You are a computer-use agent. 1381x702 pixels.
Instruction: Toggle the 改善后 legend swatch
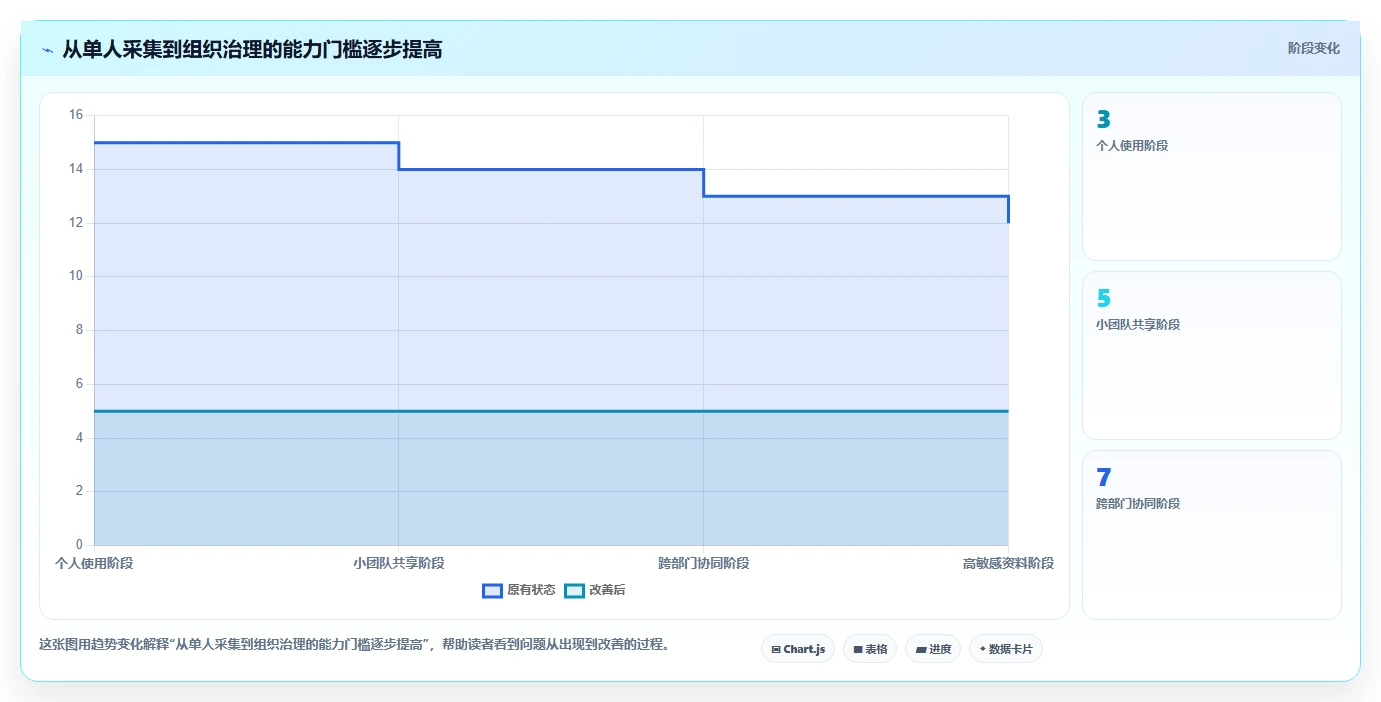(574, 590)
